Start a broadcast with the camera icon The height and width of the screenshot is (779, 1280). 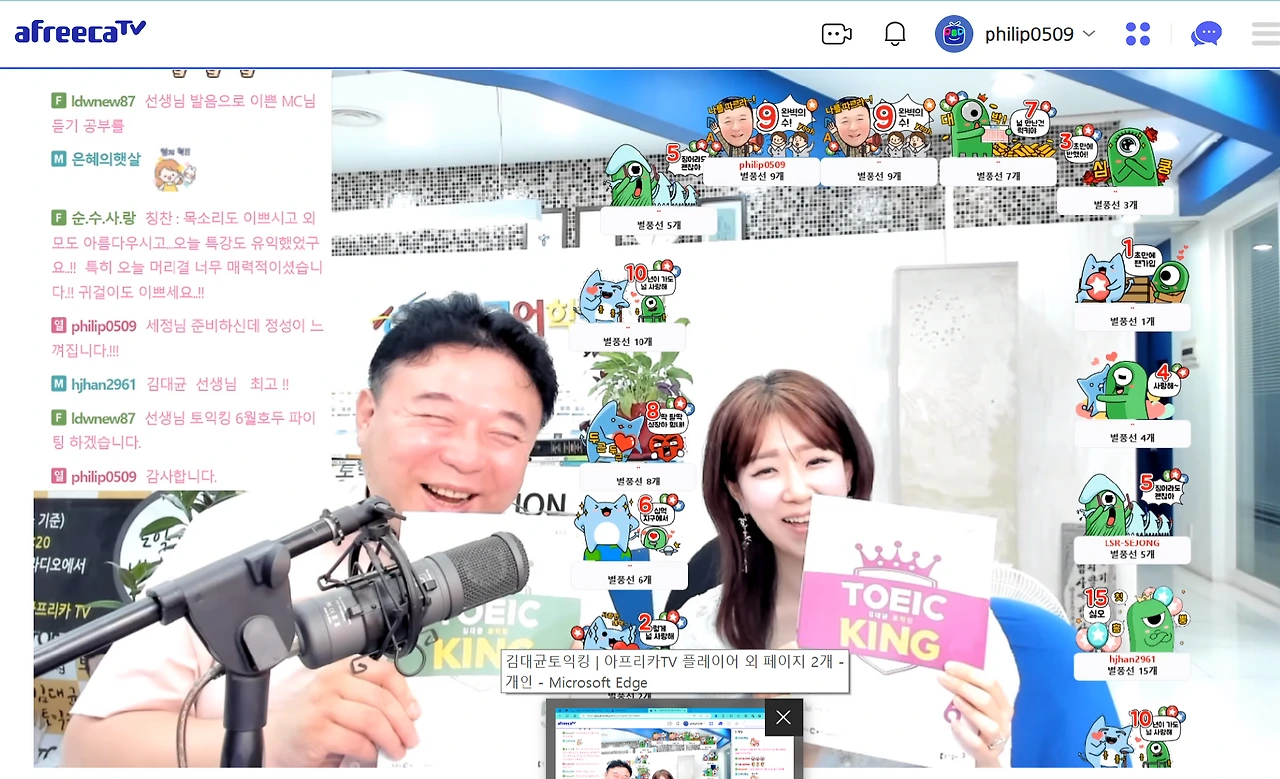point(836,34)
